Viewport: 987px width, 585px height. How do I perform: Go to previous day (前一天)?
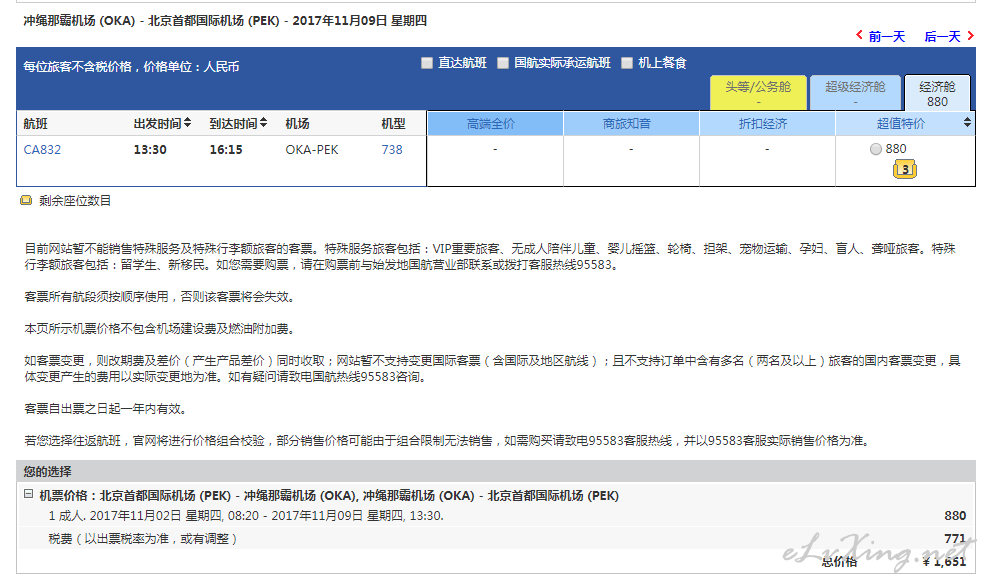pos(886,37)
